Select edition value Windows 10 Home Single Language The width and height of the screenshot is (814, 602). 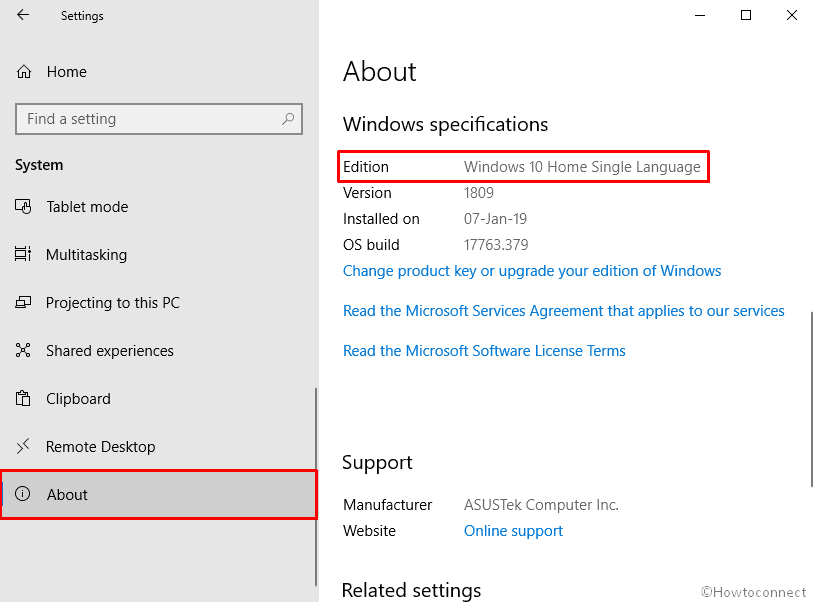pos(582,167)
